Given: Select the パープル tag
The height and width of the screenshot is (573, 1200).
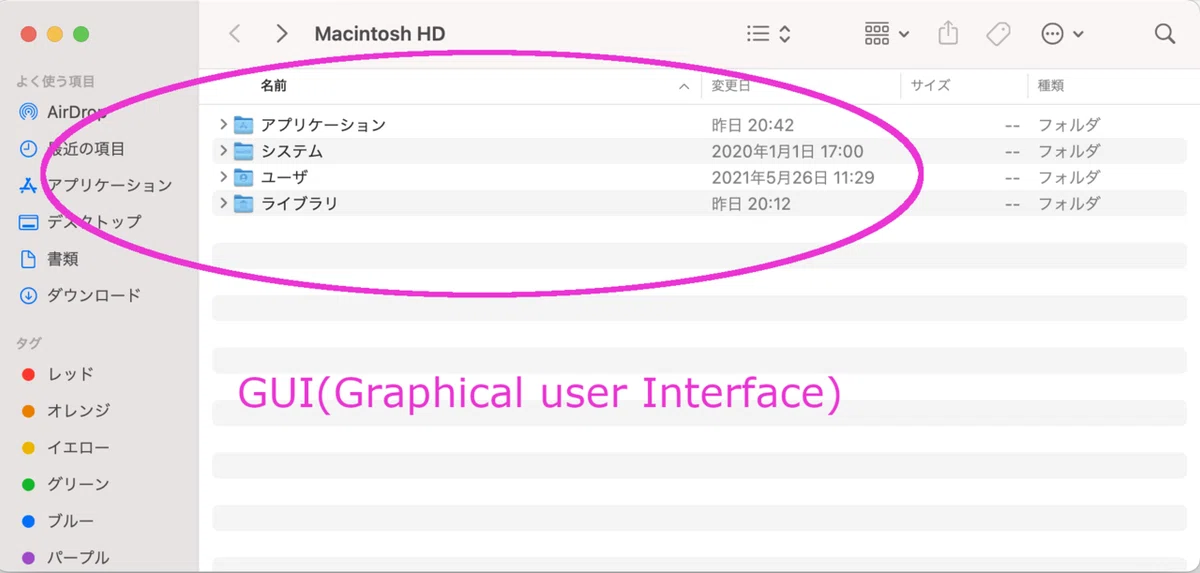Looking at the screenshot, I should (66, 558).
